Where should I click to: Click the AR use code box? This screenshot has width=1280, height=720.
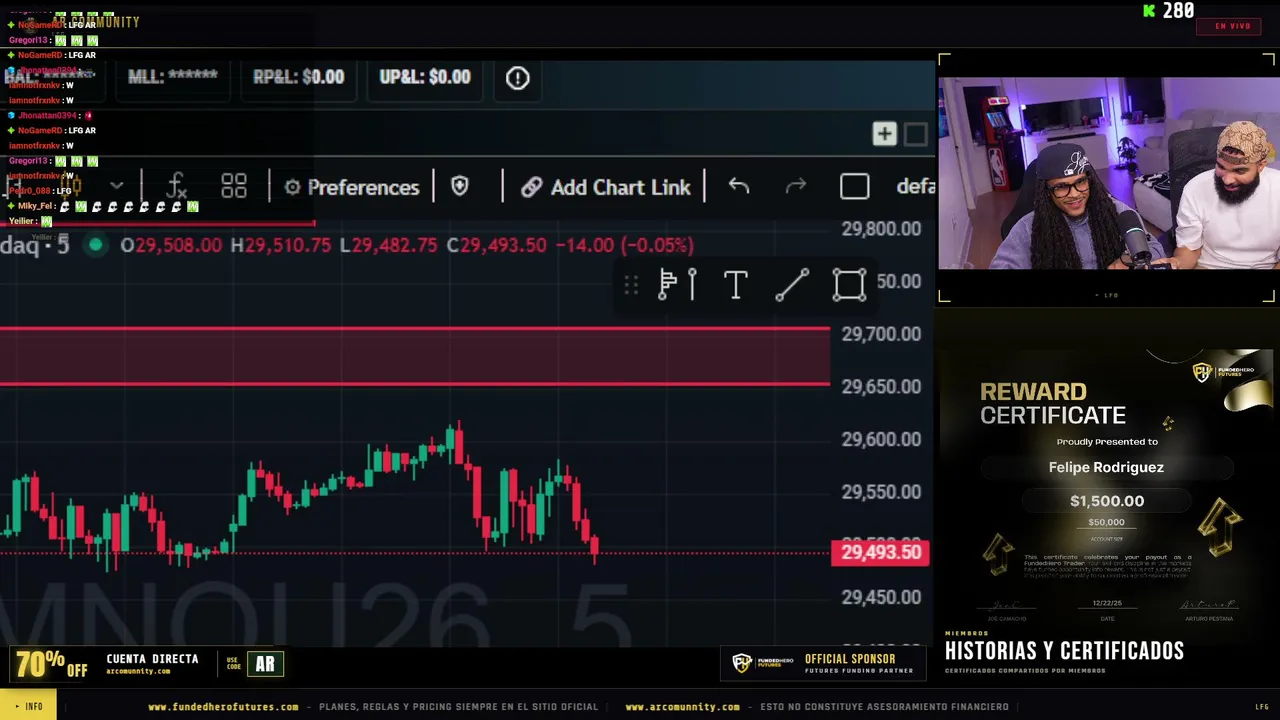pos(265,664)
